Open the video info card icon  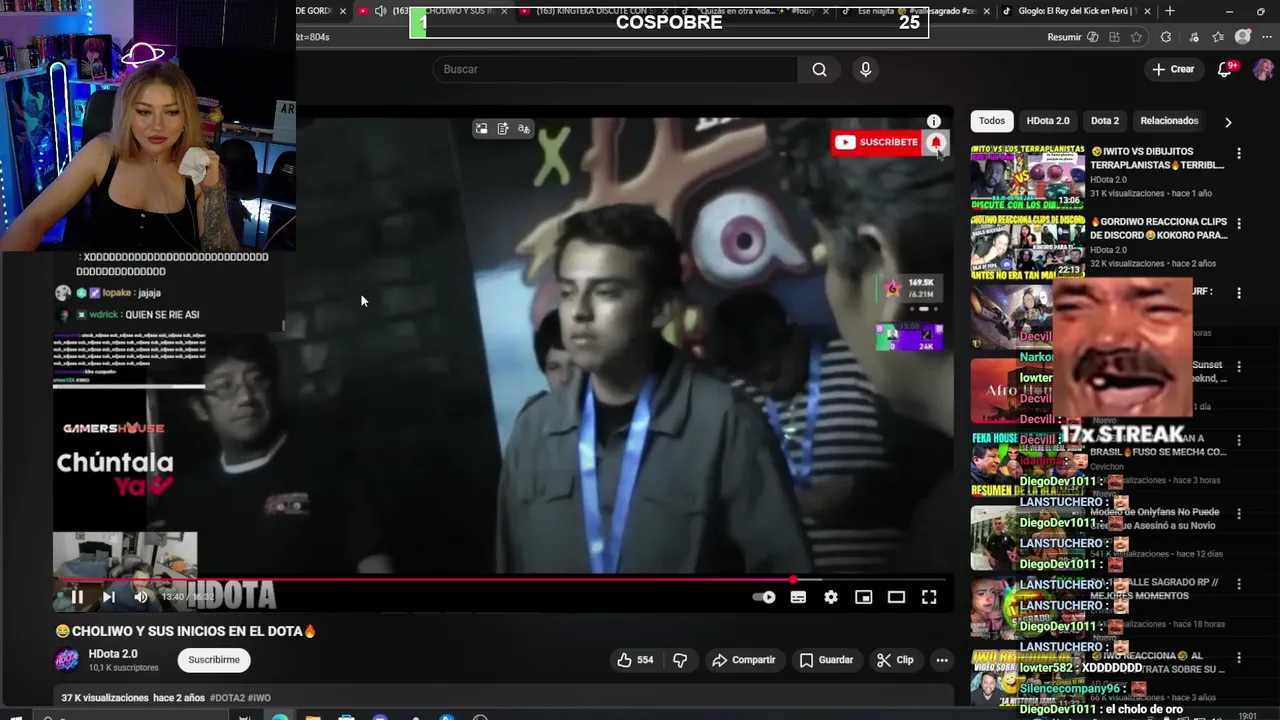coord(933,122)
